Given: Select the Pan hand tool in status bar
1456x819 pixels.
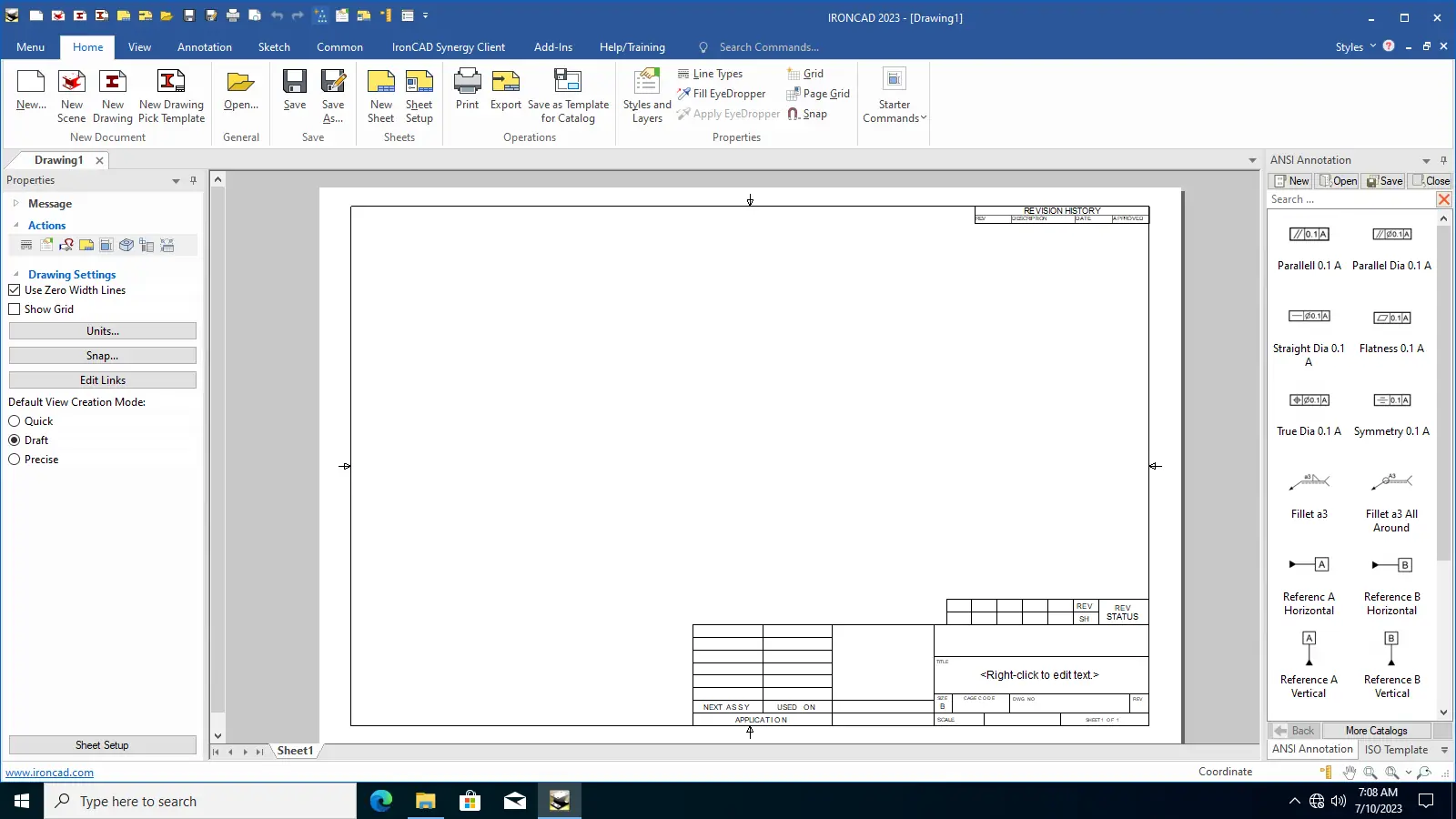Looking at the screenshot, I should tap(1350, 773).
